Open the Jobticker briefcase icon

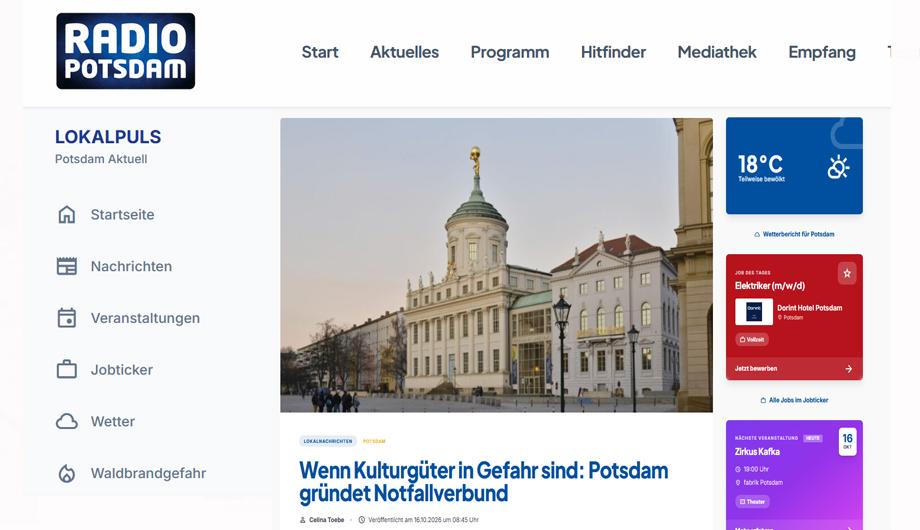67,370
